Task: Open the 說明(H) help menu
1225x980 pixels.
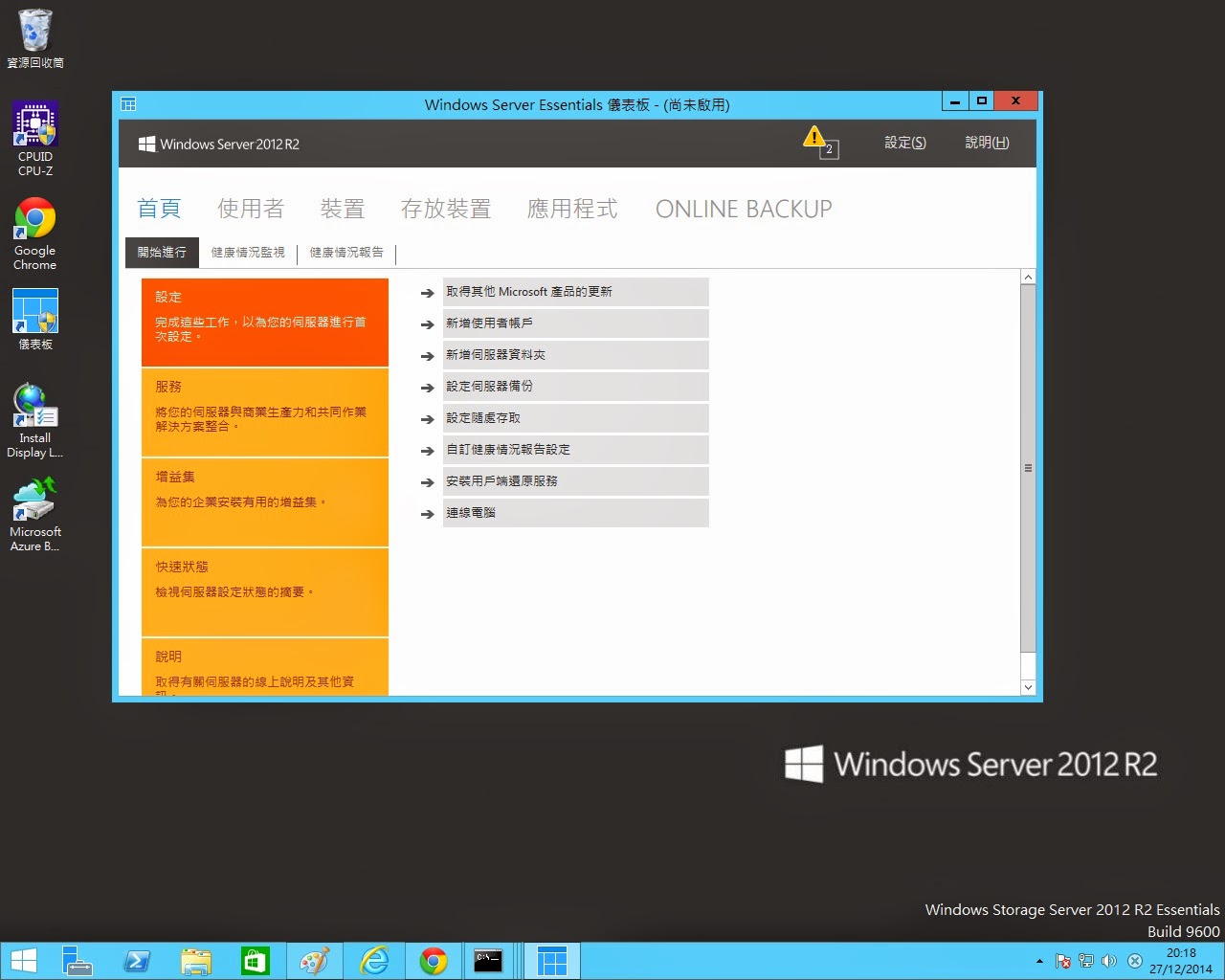Action: [x=987, y=143]
